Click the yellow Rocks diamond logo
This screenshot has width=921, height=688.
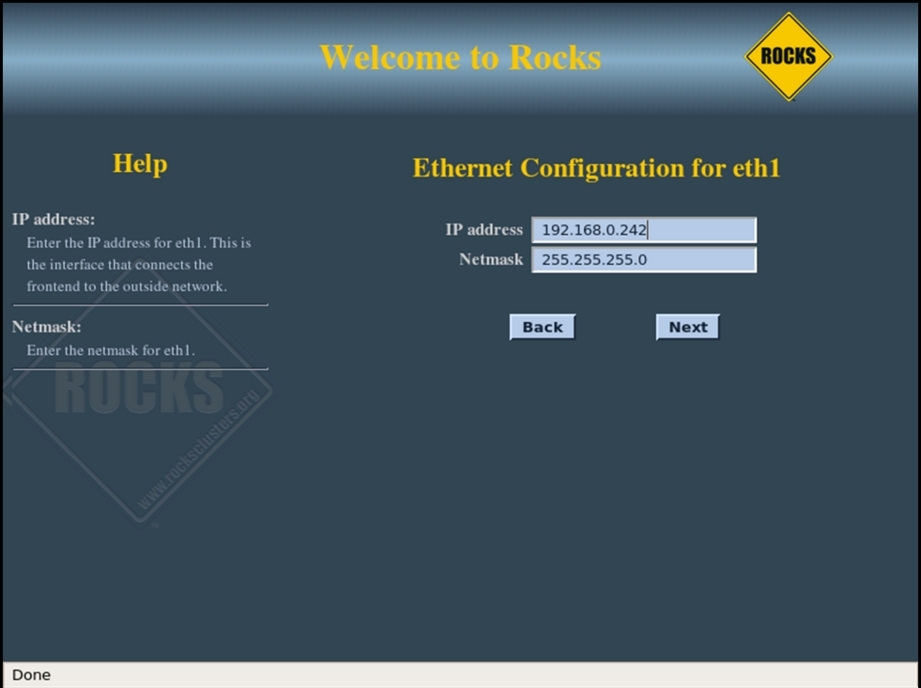788,56
